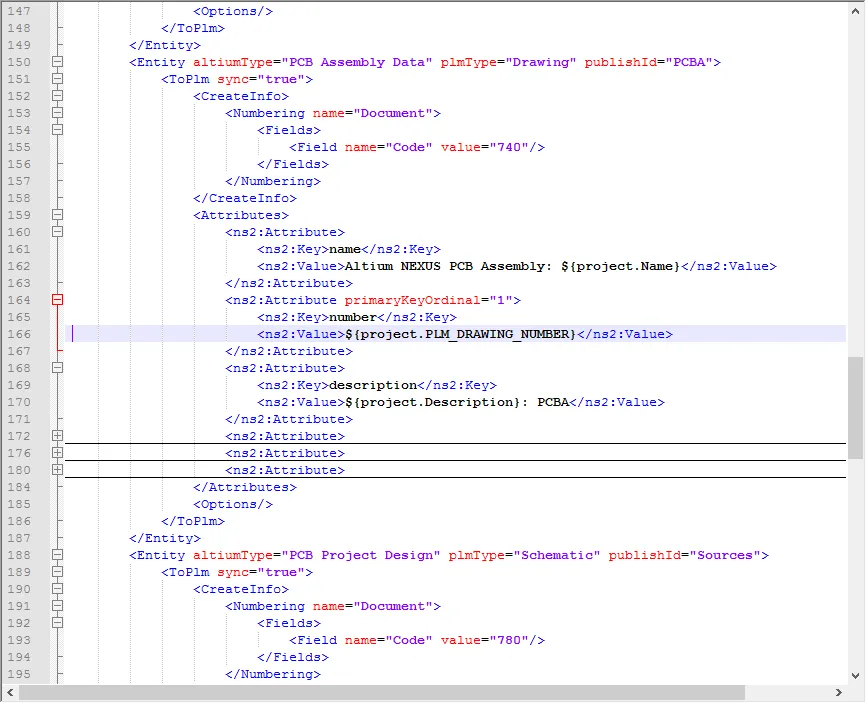
Task: Click the vertical scrollbar up arrow
Action: coord(856,10)
